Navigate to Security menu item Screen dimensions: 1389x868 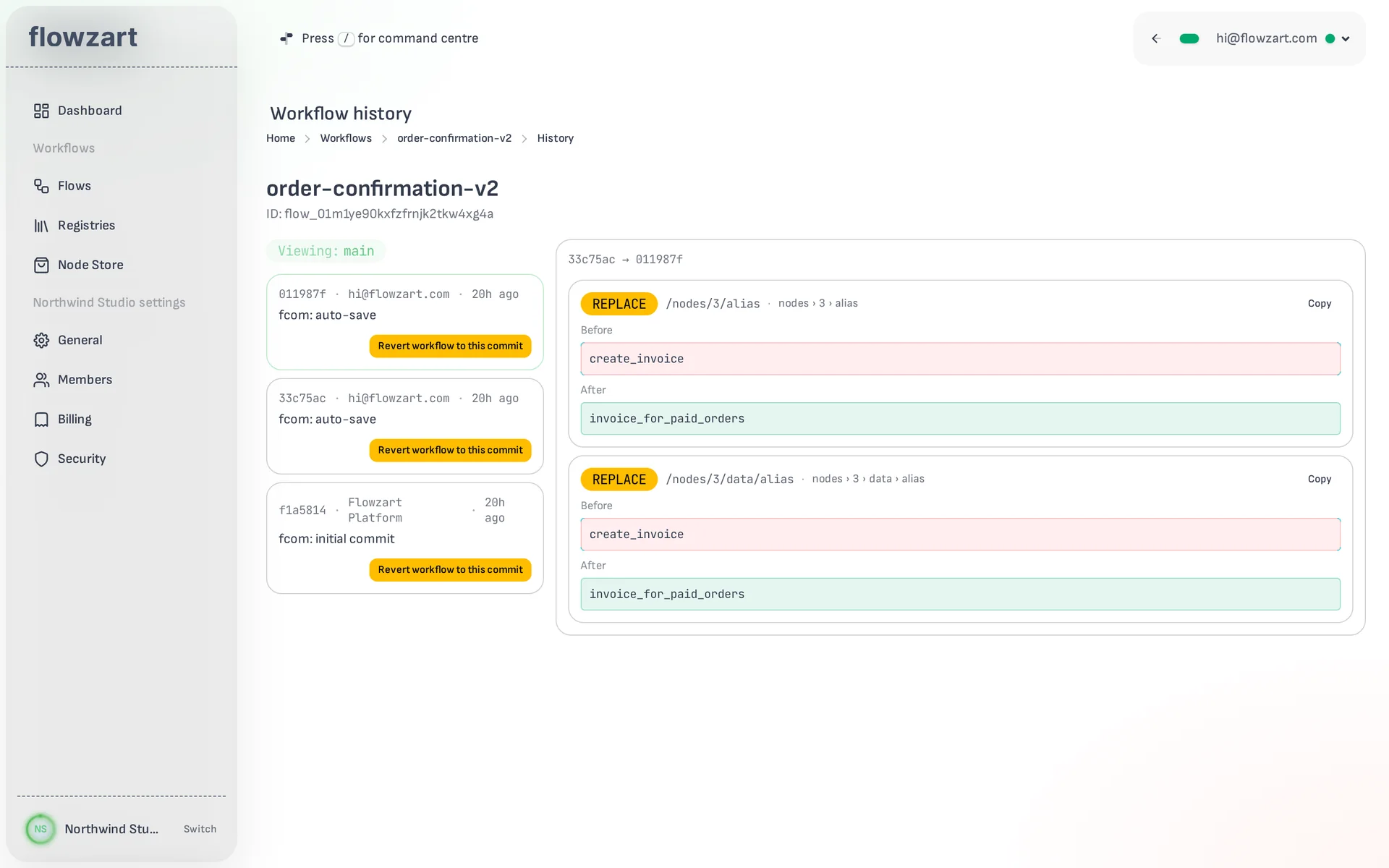(x=82, y=459)
